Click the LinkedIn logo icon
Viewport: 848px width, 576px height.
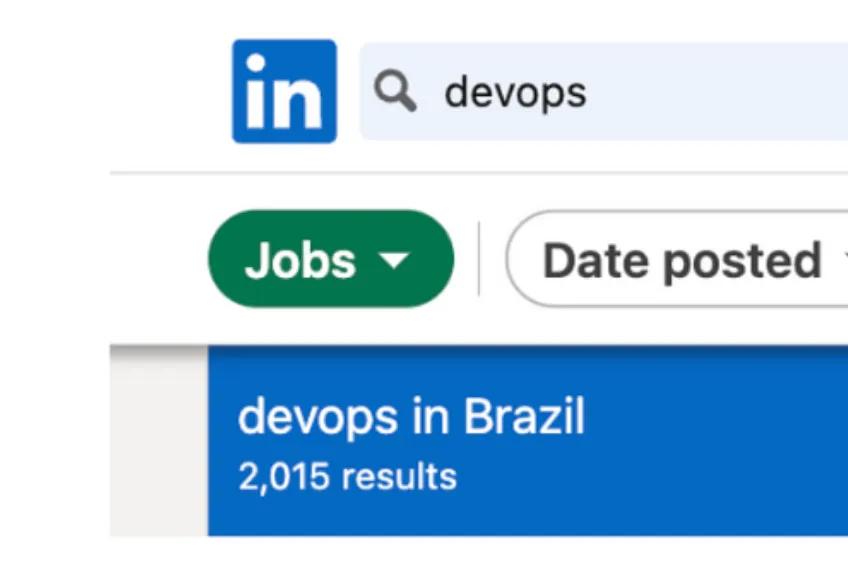[284, 91]
